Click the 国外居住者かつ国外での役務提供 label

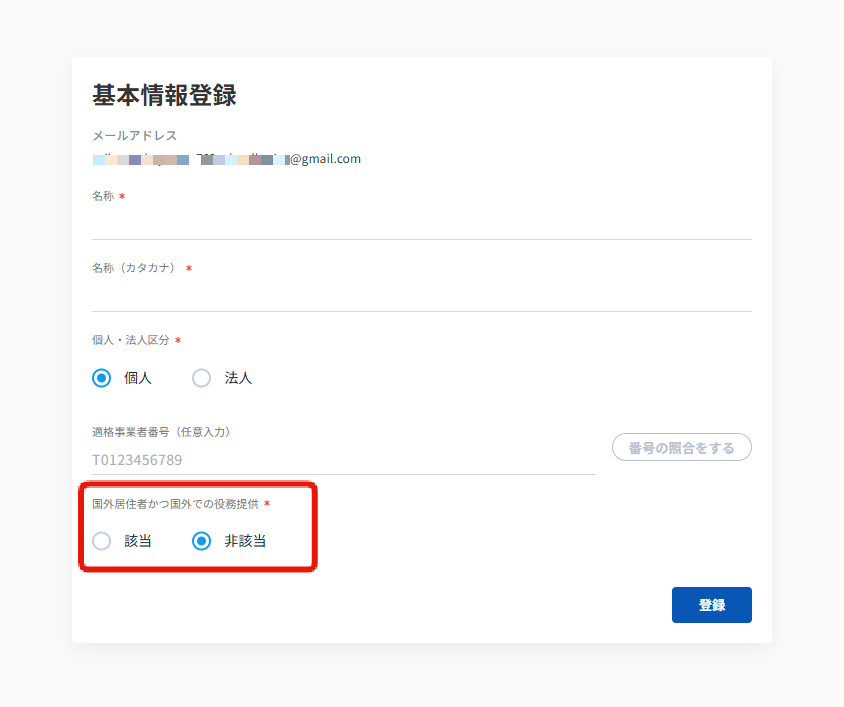(175, 504)
